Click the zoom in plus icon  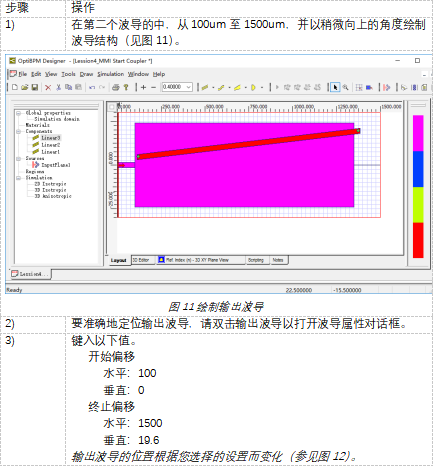pos(143,87)
